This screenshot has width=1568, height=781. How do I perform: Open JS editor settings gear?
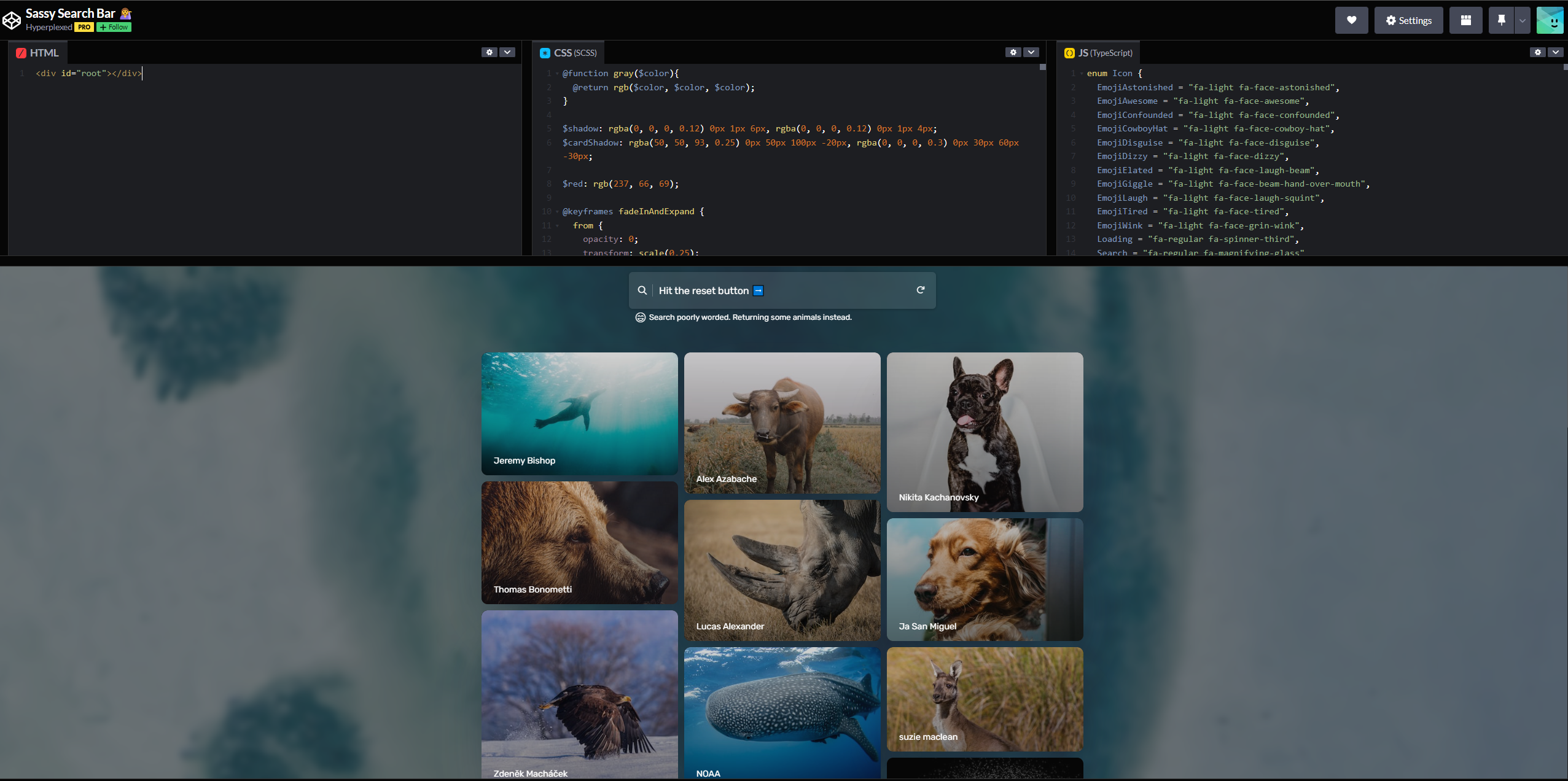(x=1537, y=52)
